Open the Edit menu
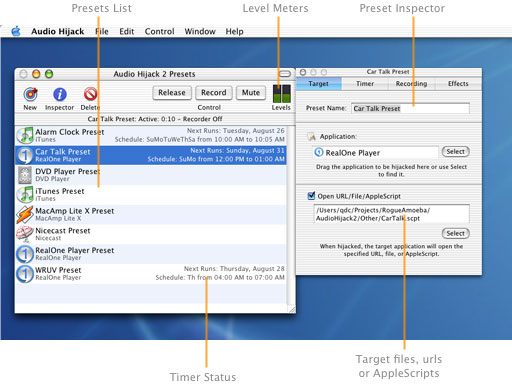The image size is (512, 391). [x=127, y=31]
